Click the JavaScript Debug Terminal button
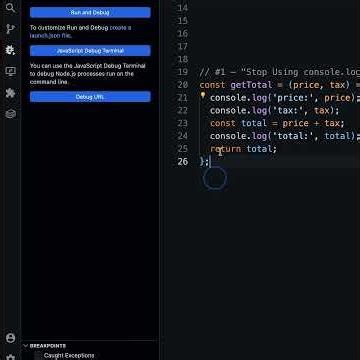This screenshot has width=360, height=360. [90, 51]
